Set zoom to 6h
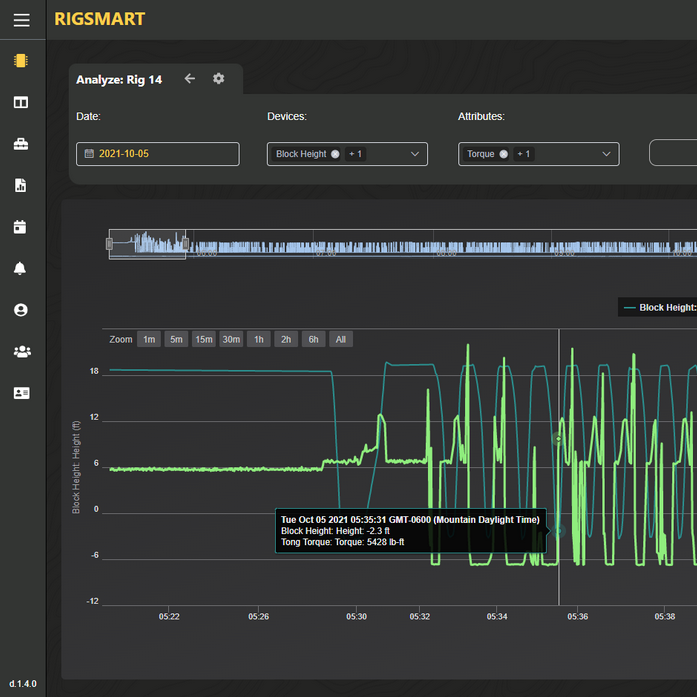Viewport: 697px width, 697px height. pos(313,340)
